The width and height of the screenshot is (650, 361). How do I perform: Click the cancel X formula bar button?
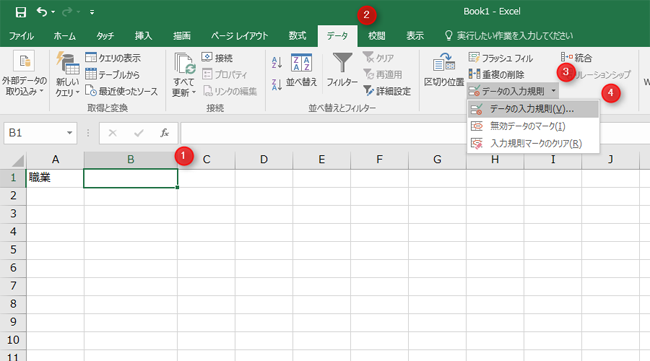coord(112,133)
